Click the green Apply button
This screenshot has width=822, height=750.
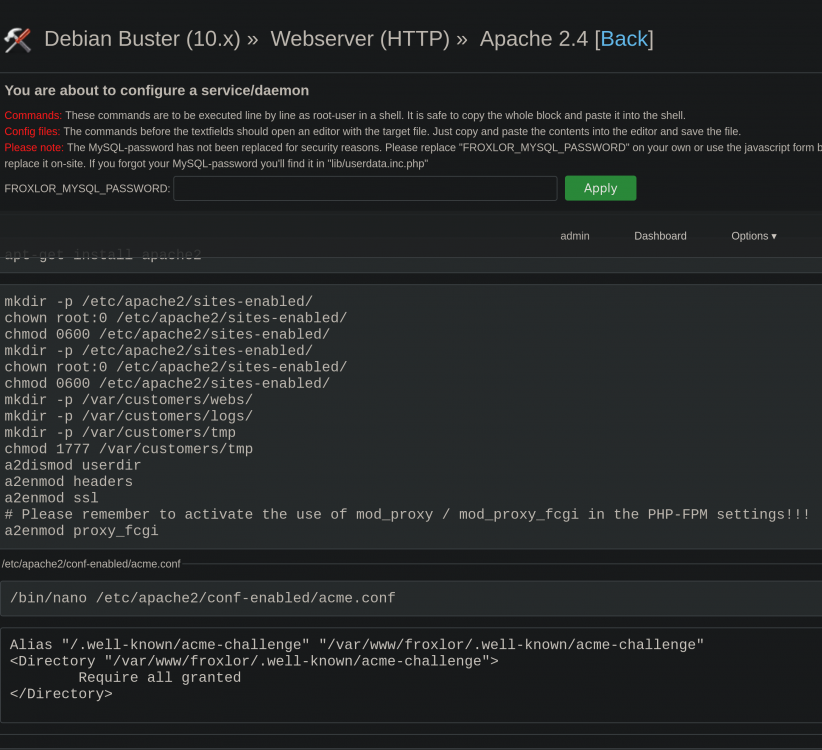click(600, 188)
